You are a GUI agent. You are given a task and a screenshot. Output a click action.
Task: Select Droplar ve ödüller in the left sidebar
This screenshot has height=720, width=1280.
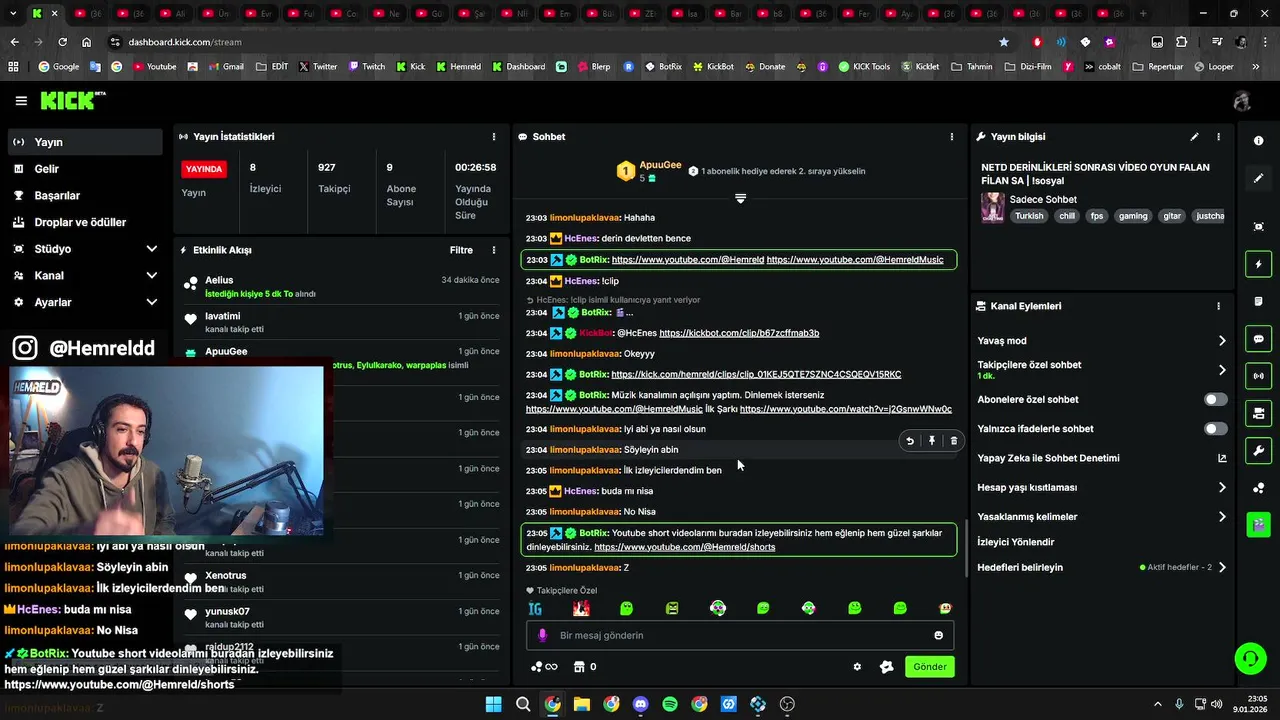click(85, 222)
